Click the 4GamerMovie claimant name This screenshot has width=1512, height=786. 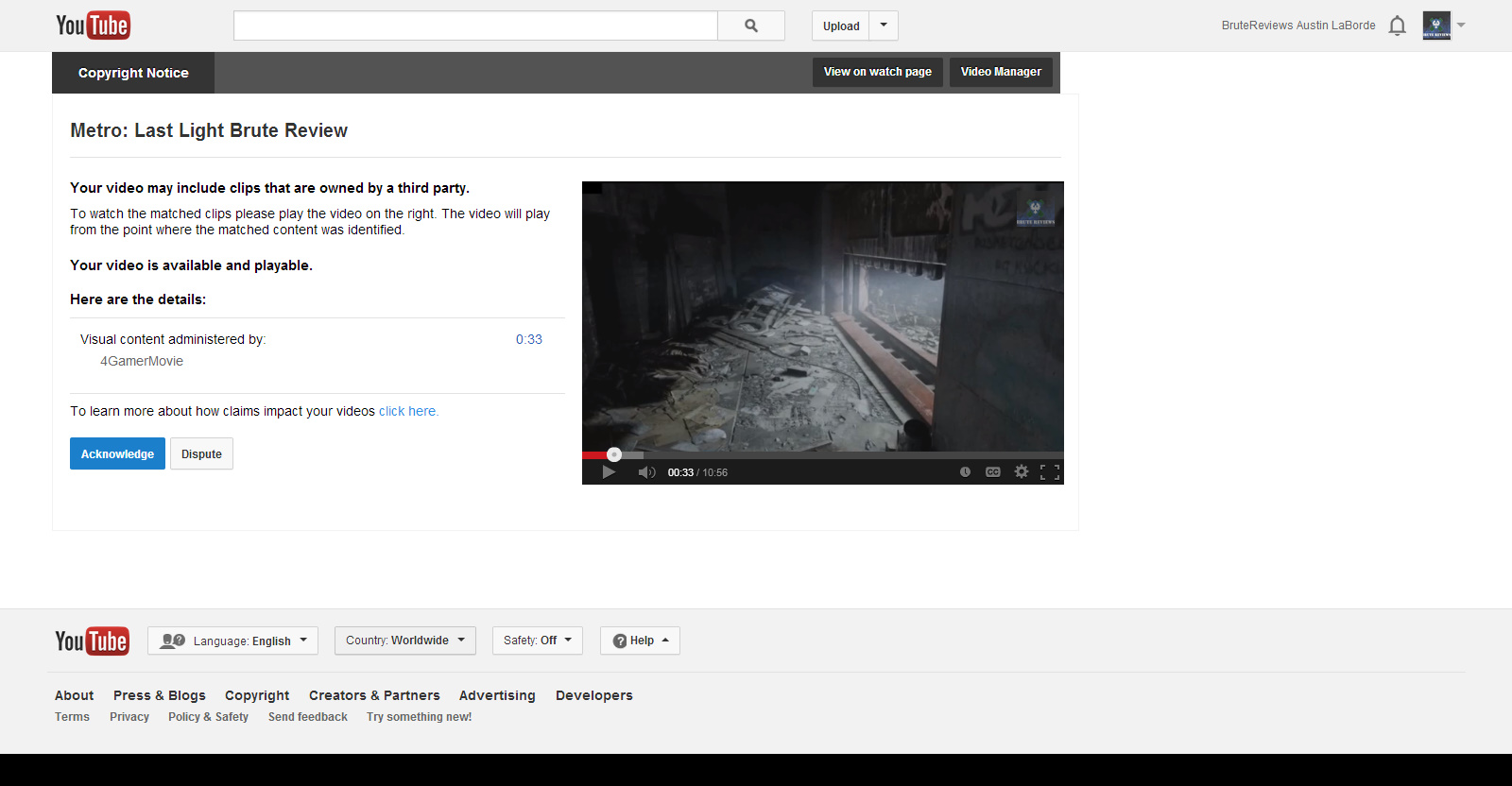coord(142,361)
